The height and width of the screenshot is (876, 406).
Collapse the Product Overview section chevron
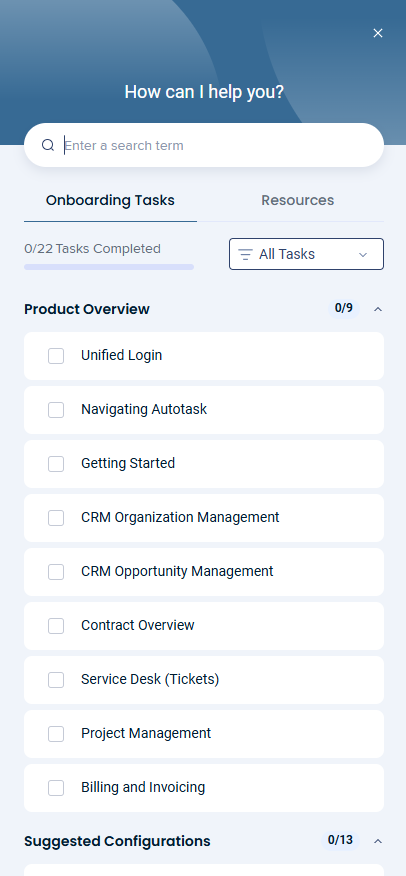[378, 309]
